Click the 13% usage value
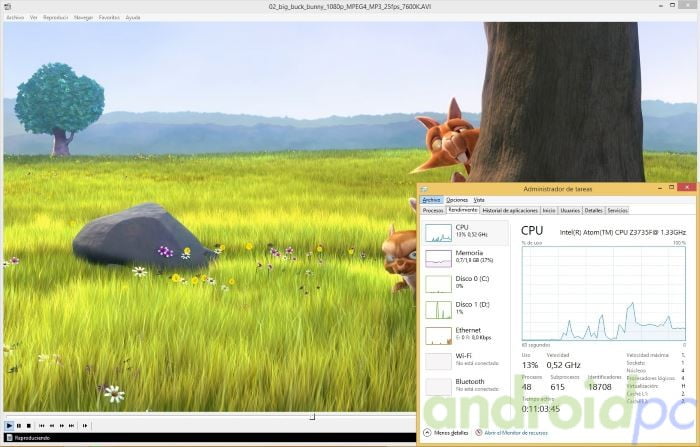This screenshot has width=700, height=447. click(530, 365)
